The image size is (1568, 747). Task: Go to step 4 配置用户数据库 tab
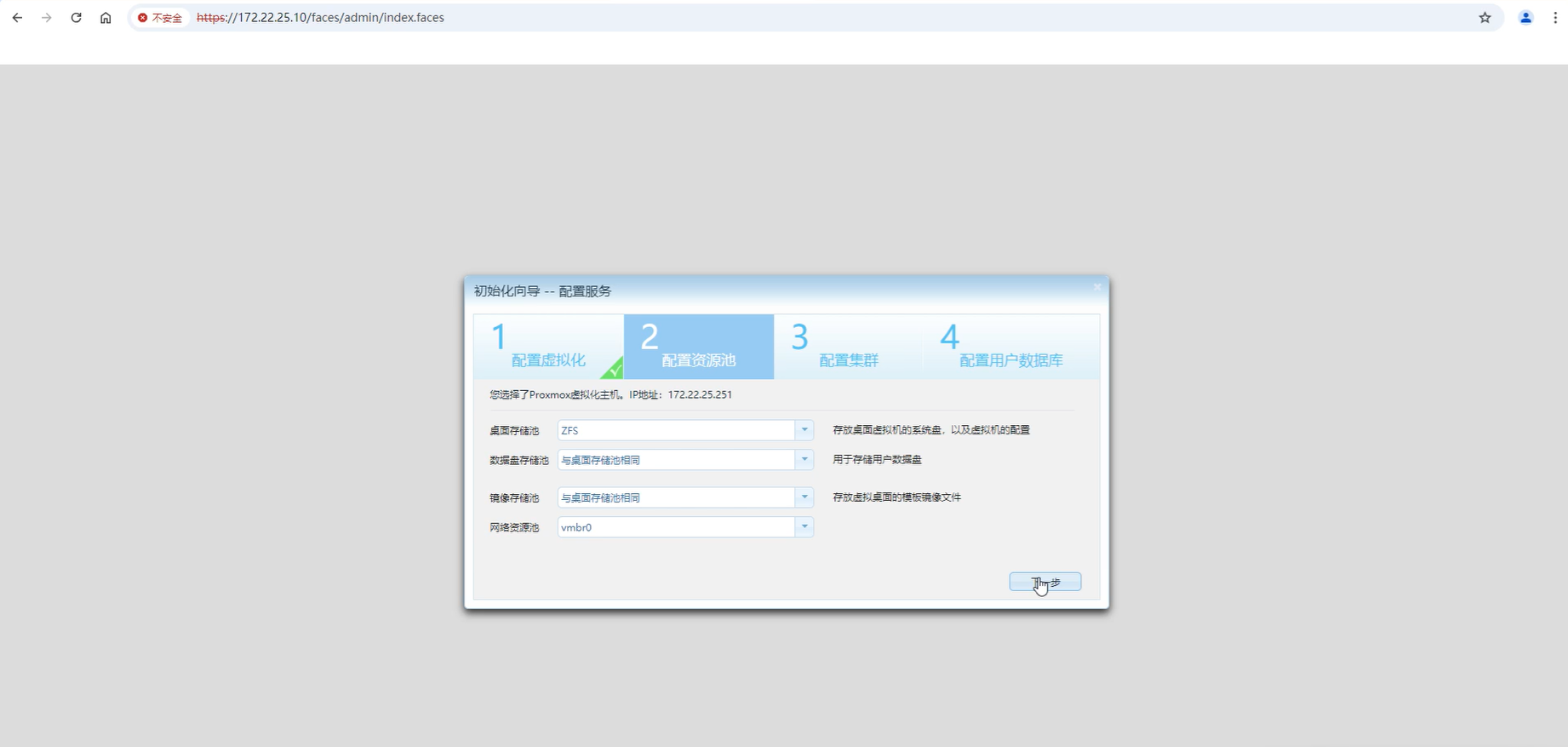click(x=1011, y=347)
